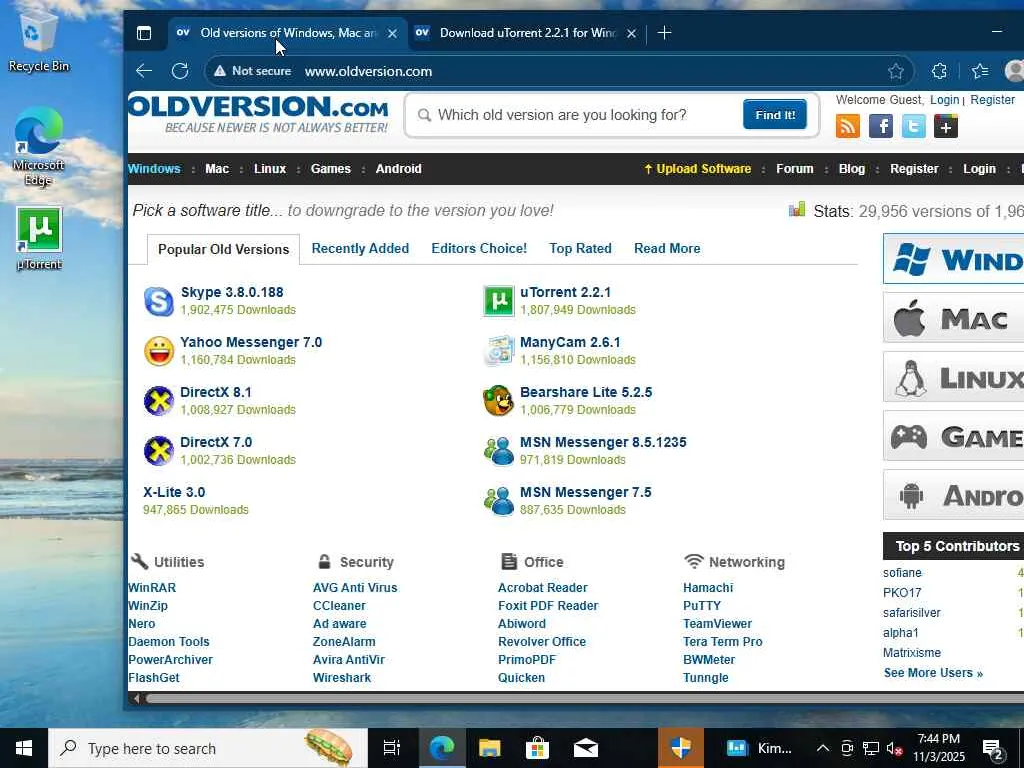Open the Forum nav link

794,168
